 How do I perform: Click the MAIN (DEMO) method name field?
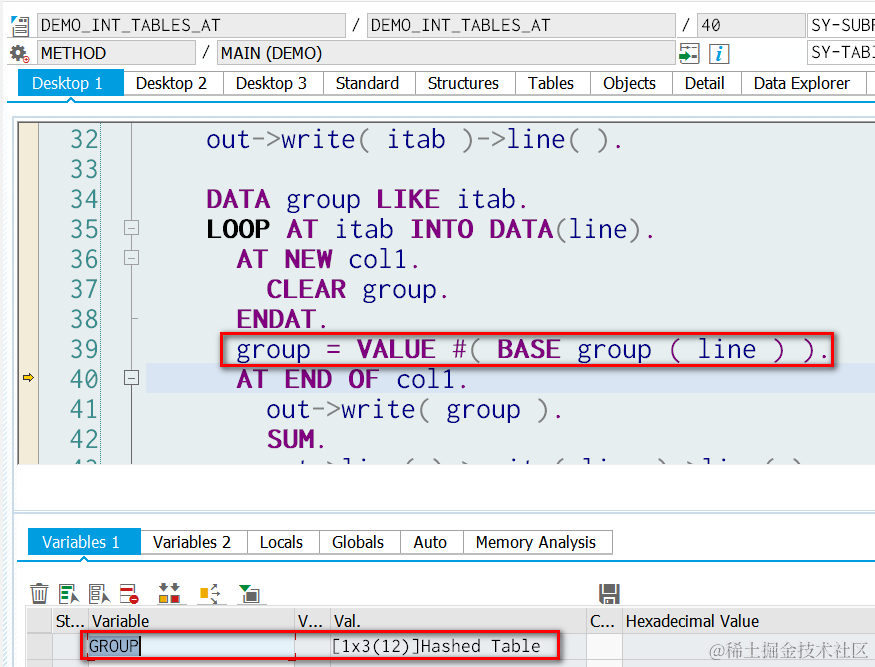(x=446, y=53)
